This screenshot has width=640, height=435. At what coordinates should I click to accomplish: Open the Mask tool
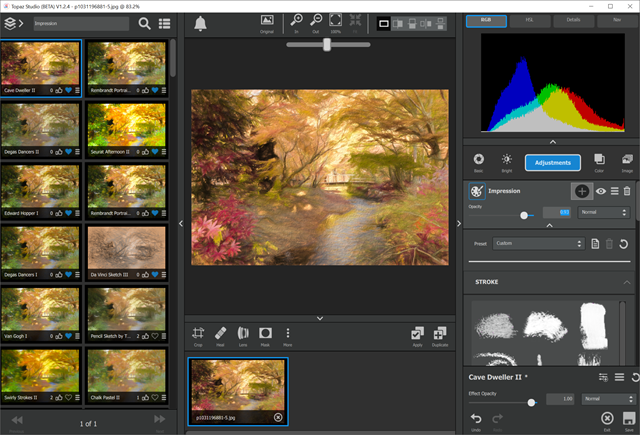[x=265, y=337]
